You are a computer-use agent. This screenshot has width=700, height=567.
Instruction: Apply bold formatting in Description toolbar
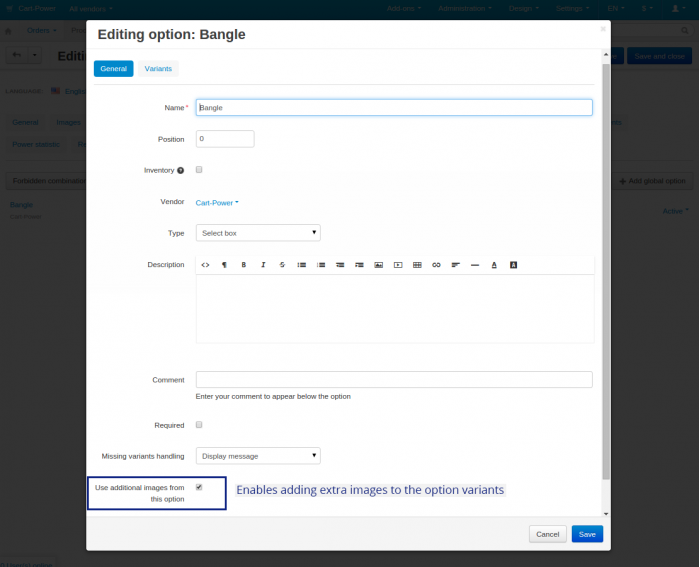pyautogui.click(x=244, y=265)
